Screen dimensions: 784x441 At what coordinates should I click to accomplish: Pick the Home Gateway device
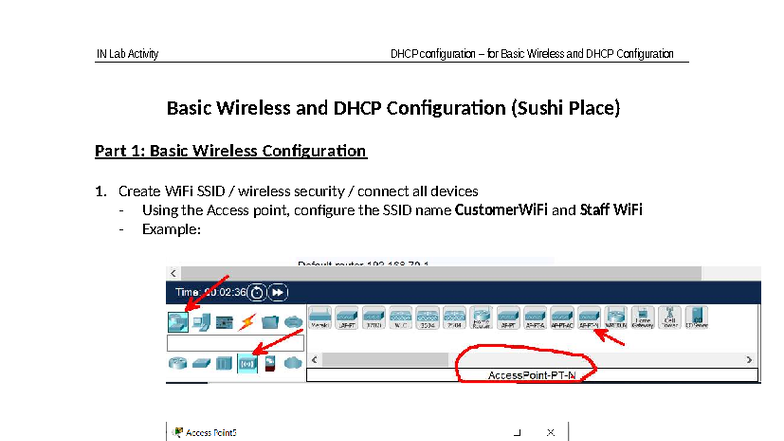click(642, 318)
